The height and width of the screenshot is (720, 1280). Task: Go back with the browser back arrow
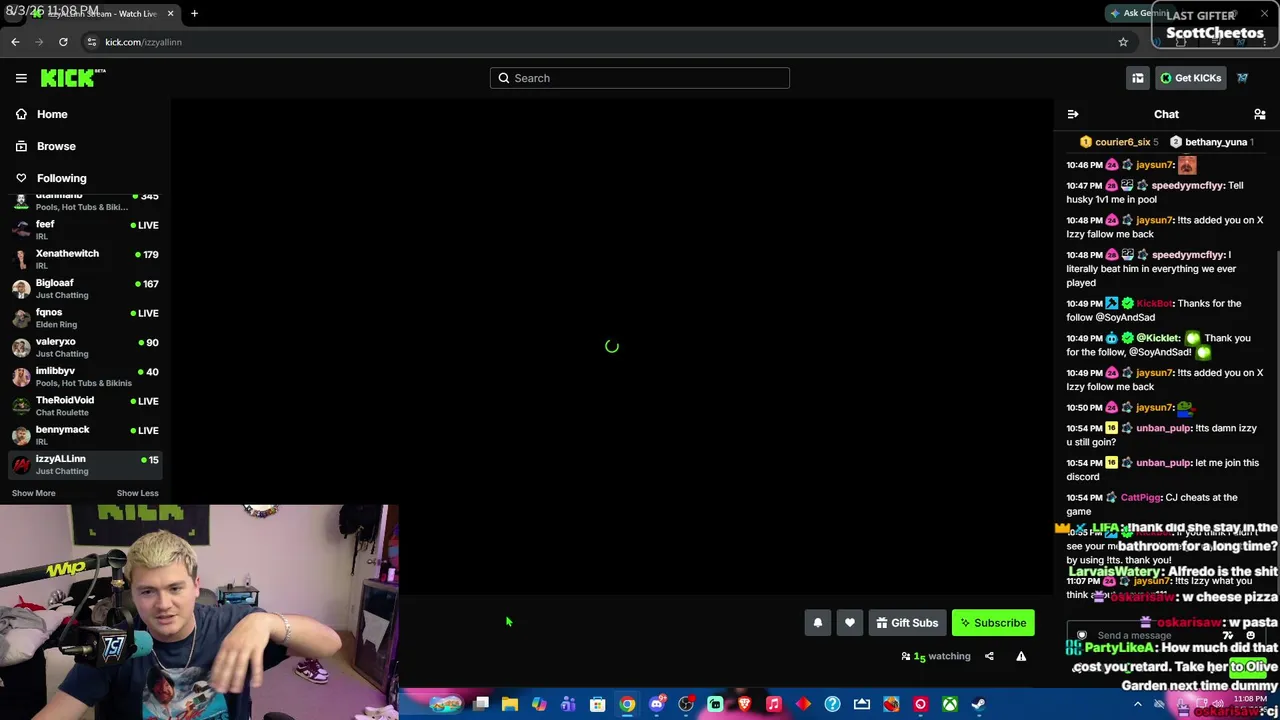click(15, 42)
